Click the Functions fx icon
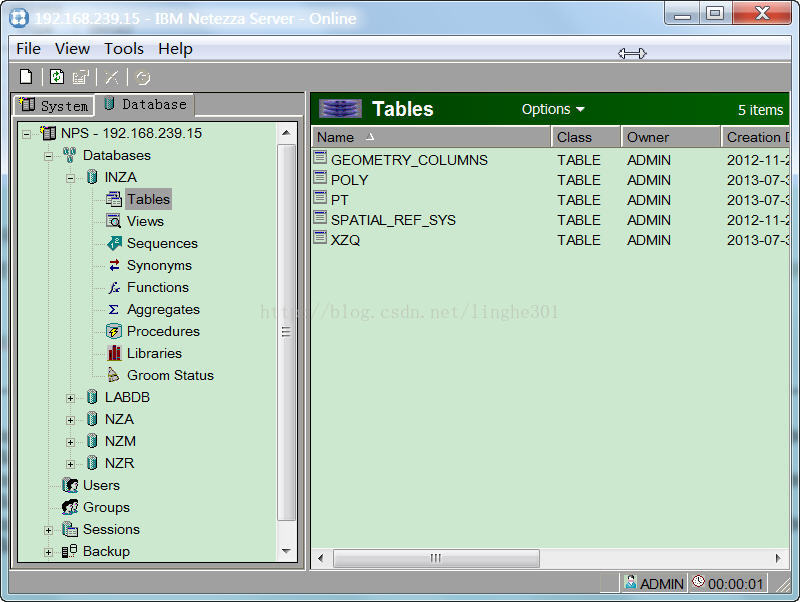 (114, 287)
